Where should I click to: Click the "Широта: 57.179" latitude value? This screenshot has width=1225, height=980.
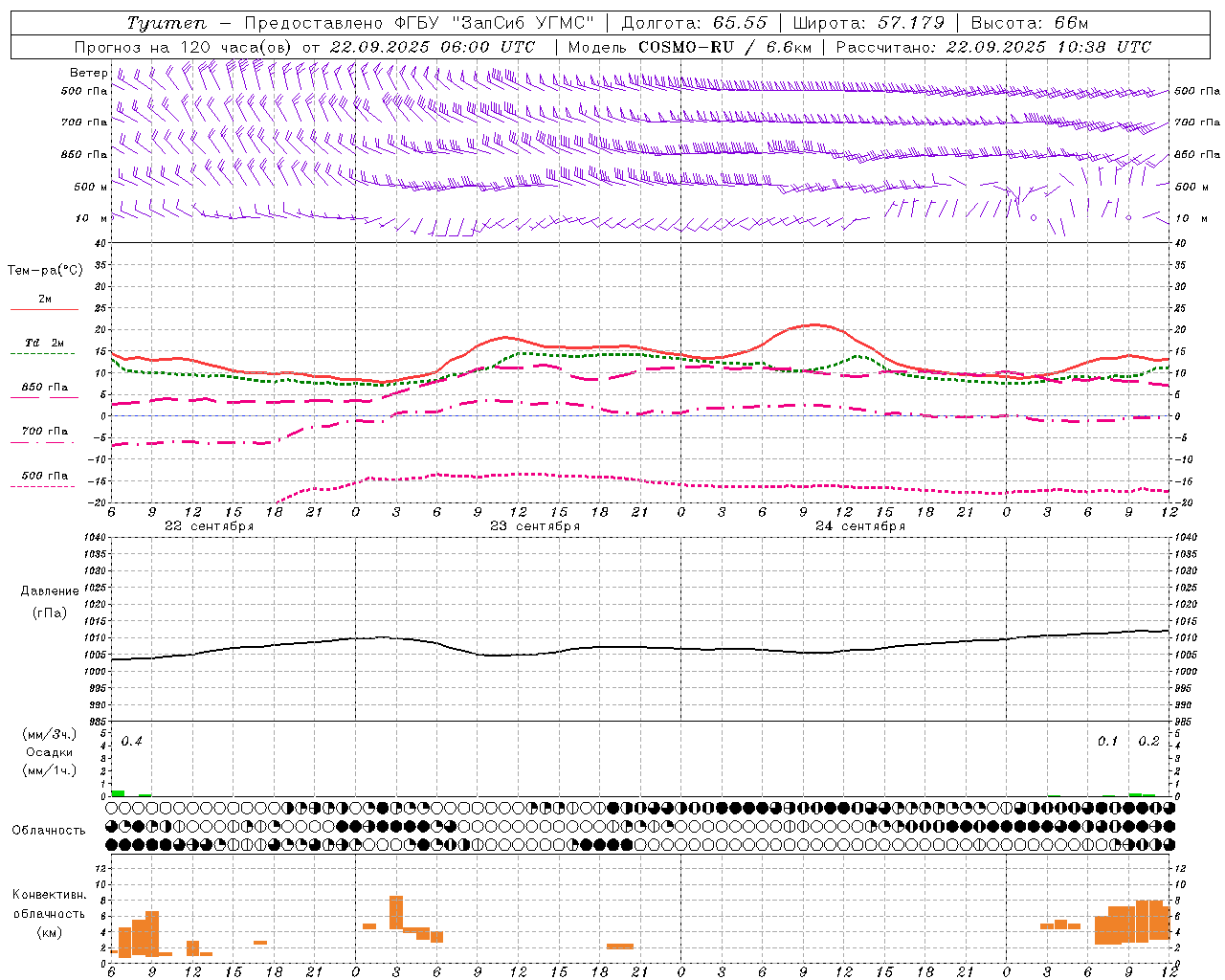869,23
